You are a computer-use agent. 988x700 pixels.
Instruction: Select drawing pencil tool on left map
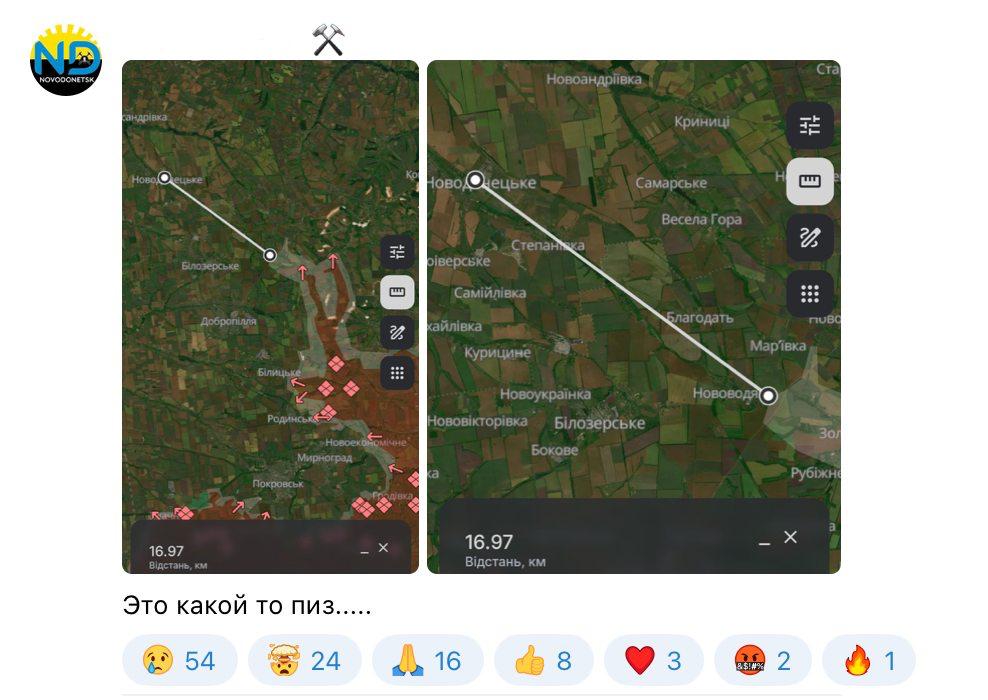tap(397, 333)
